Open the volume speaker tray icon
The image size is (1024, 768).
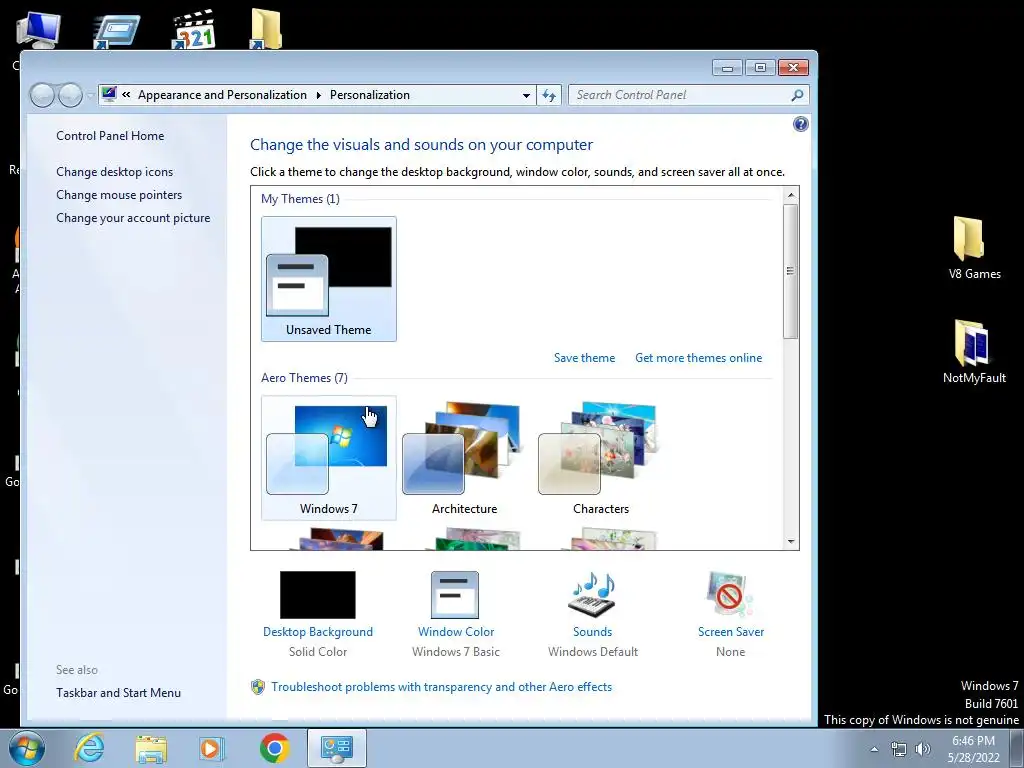[923, 749]
